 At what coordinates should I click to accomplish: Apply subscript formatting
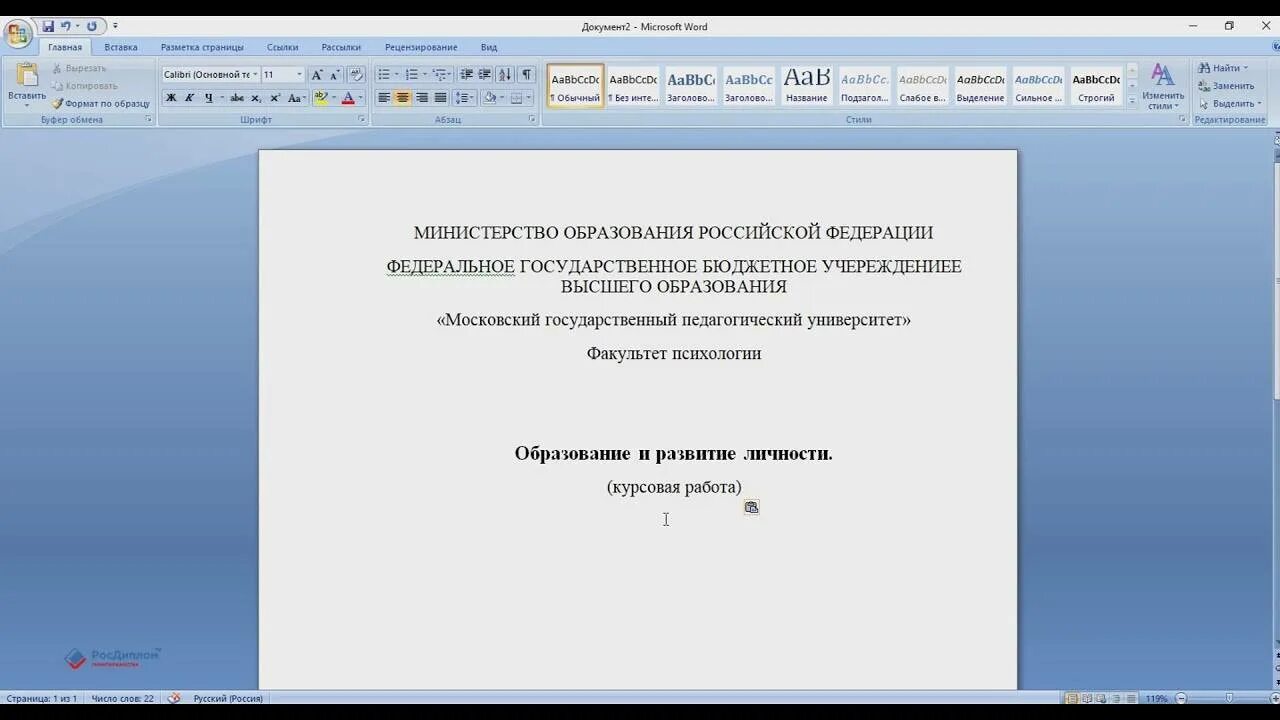point(256,98)
